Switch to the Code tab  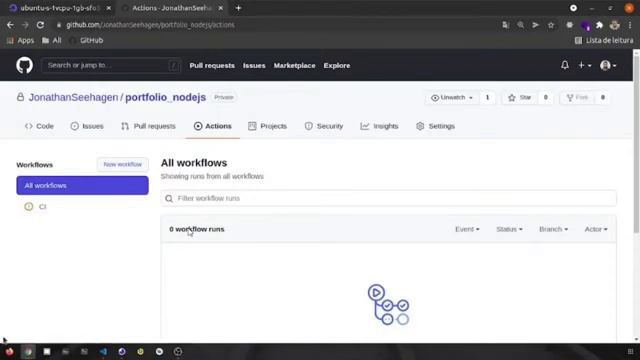tap(39, 126)
